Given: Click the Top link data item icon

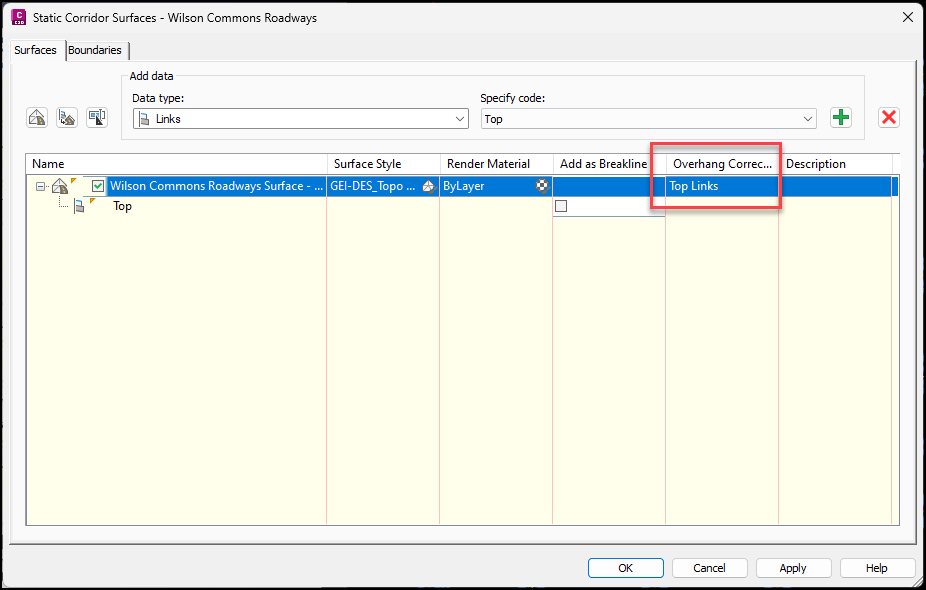Looking at the screenshot, I should click(x=79, y=207).
